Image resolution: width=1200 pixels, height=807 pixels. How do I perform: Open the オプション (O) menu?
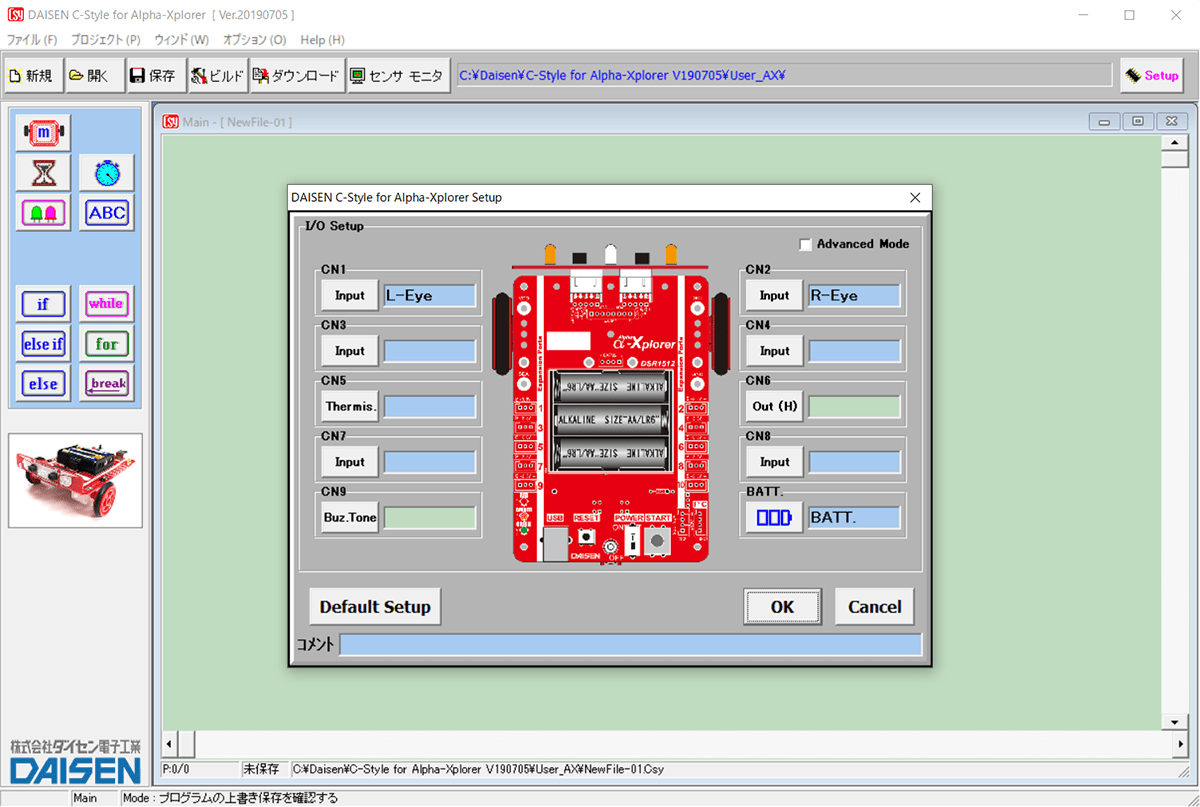click(x=254, y=40)
